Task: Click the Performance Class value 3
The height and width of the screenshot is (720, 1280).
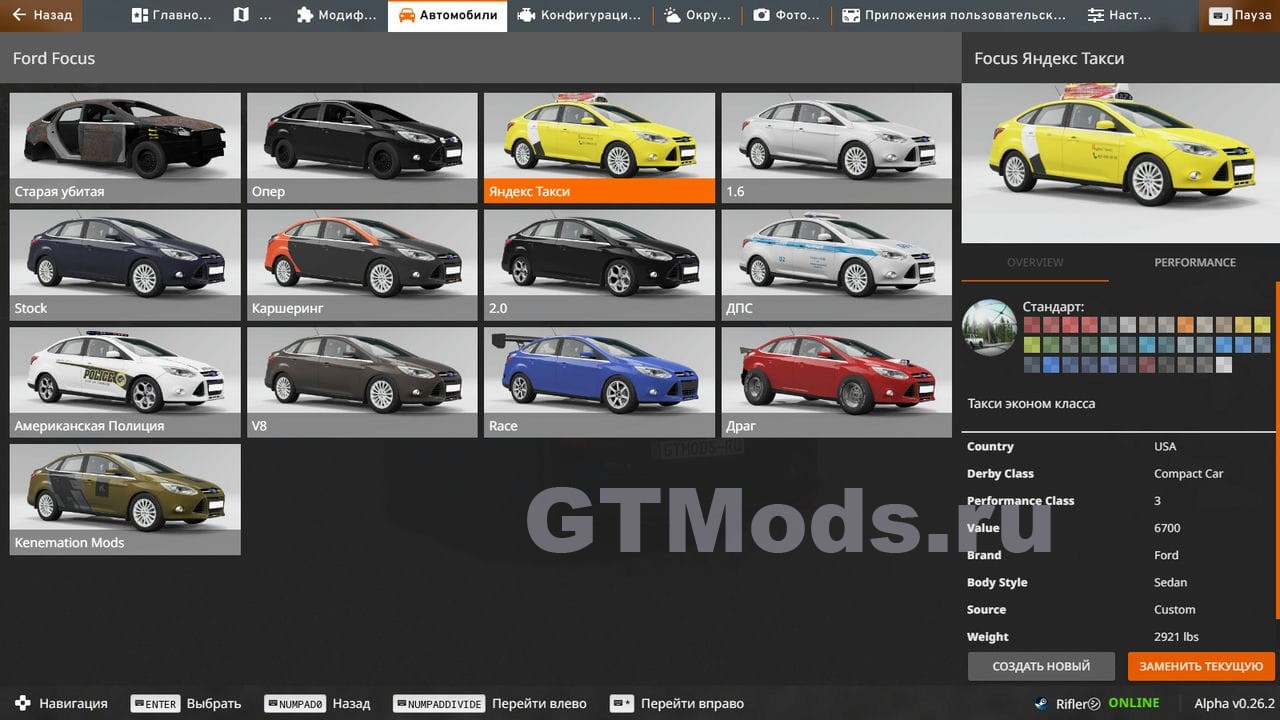Action: click(x=1157, y=500)
